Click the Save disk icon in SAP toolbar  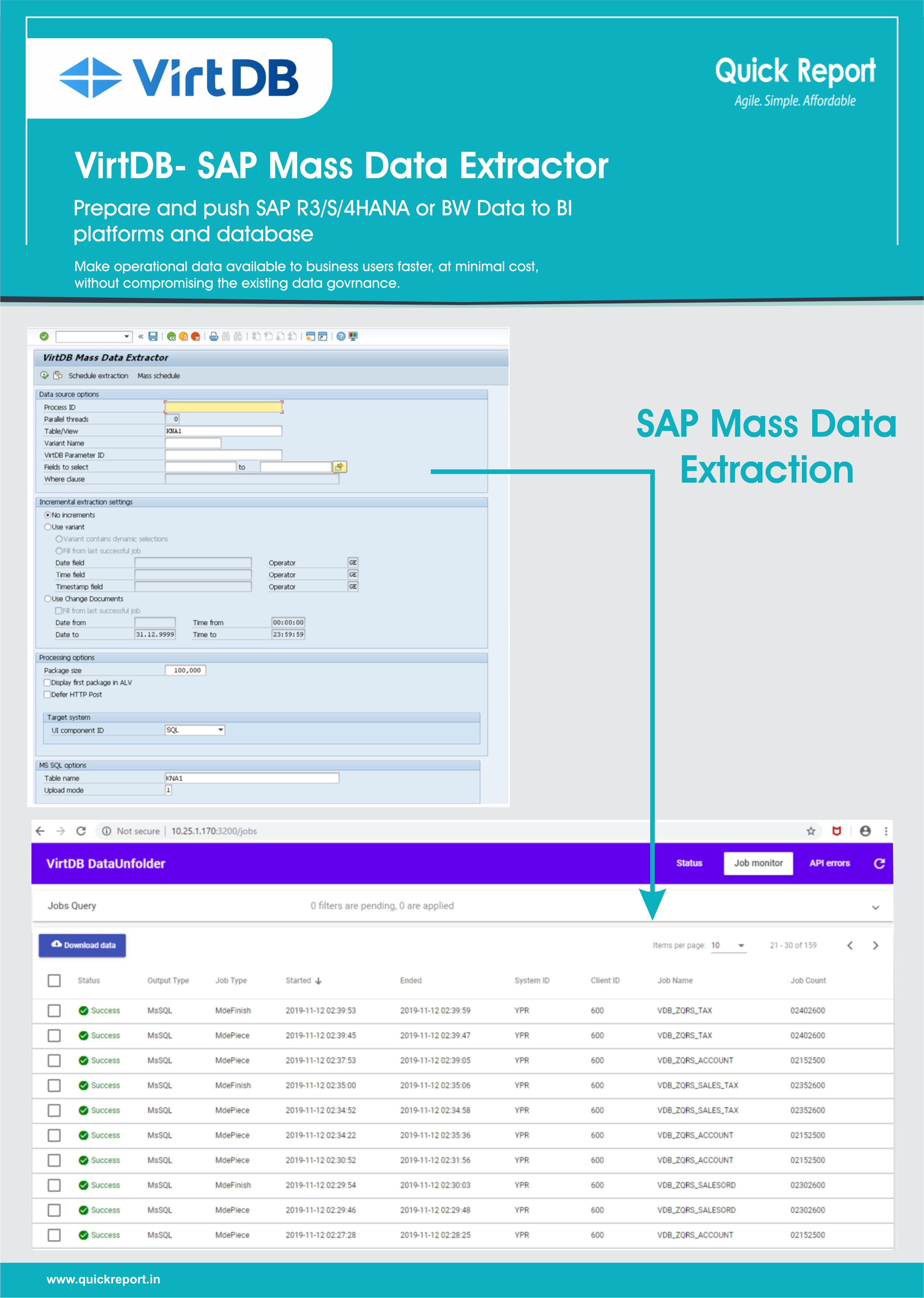tap(153, 336)
